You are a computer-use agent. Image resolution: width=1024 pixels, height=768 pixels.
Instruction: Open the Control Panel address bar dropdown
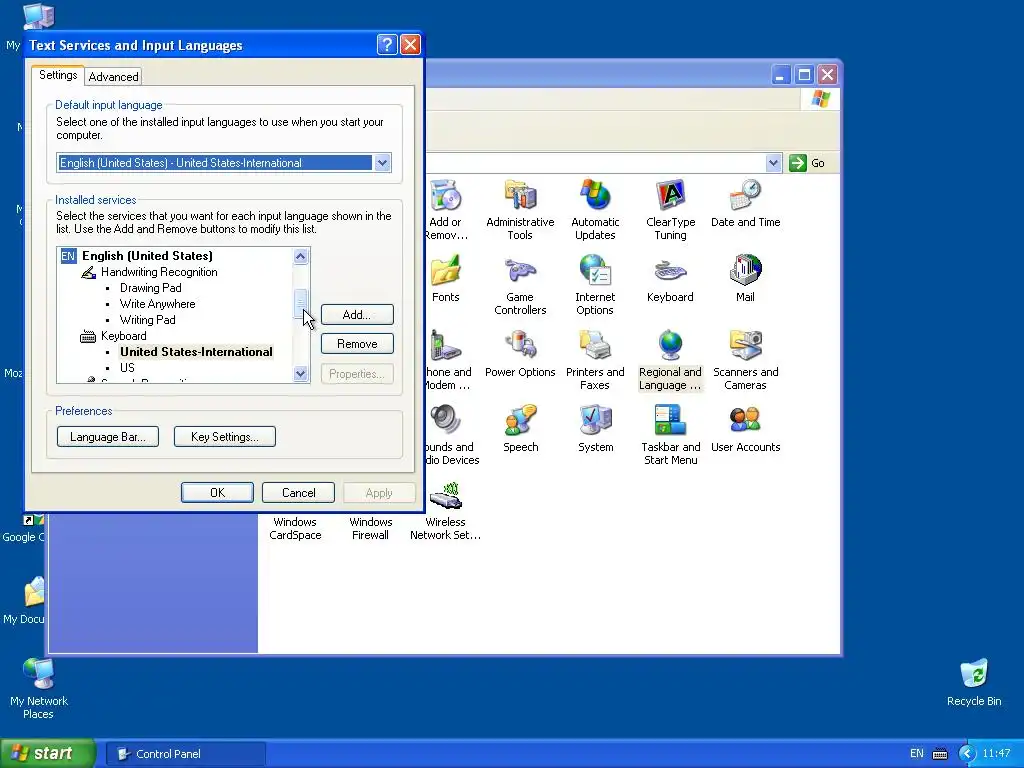point(773,163)
